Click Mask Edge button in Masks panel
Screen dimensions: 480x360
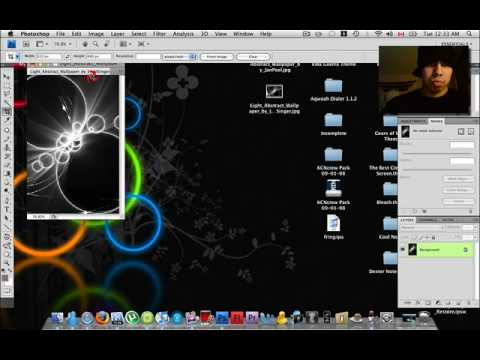[458, 179]
